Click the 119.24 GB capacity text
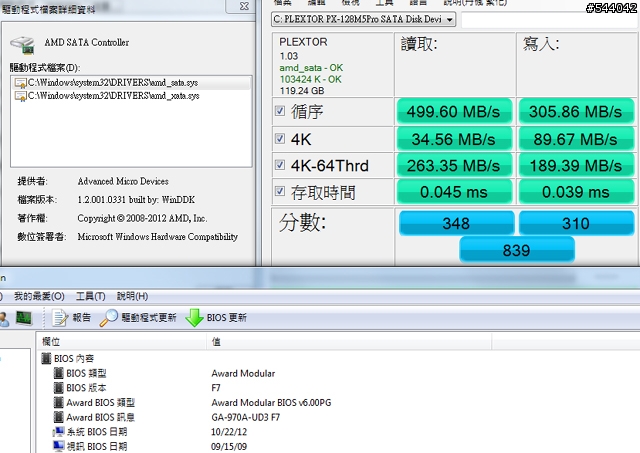This screenshot has width=640, height=453. click(302, 91)
